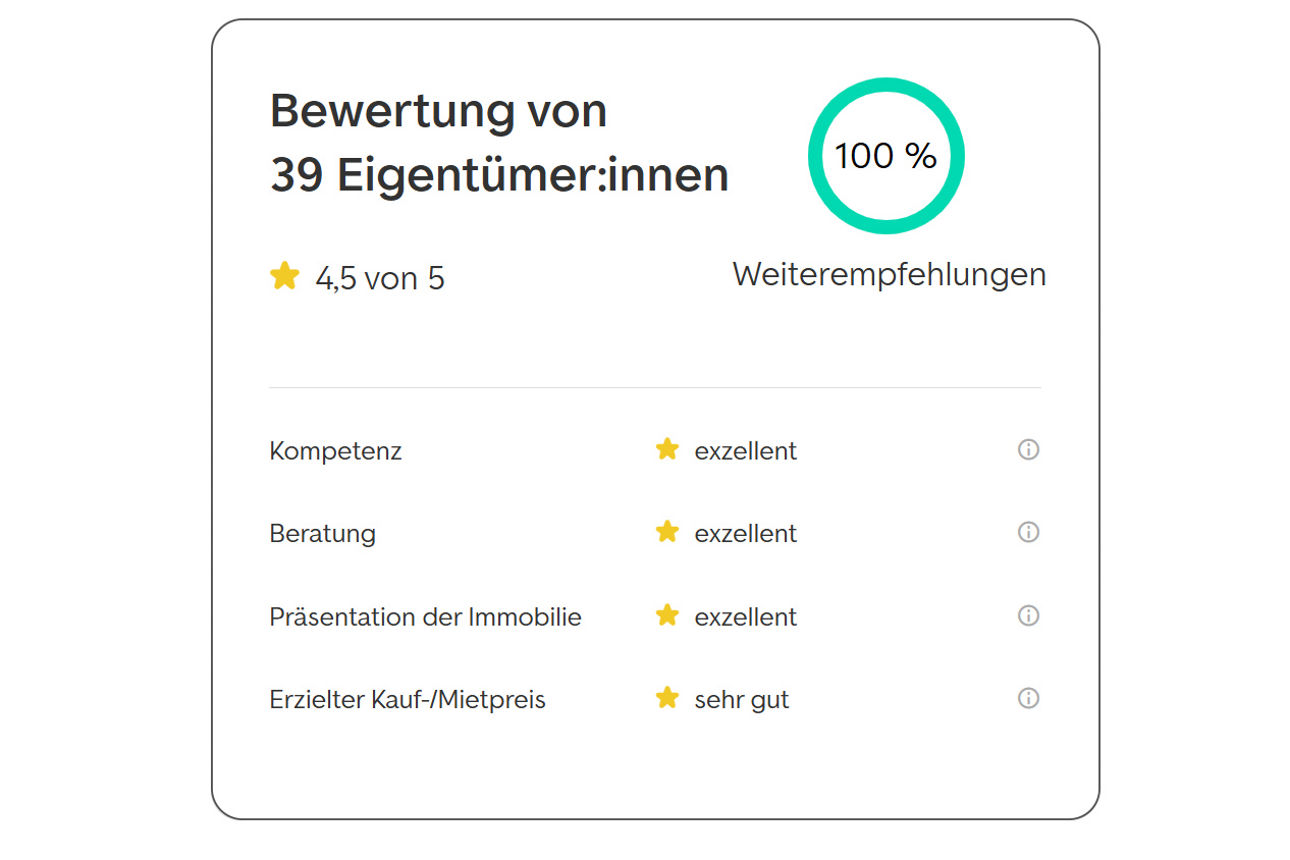Open the info icon beside Beratung

coord(1028,533)
